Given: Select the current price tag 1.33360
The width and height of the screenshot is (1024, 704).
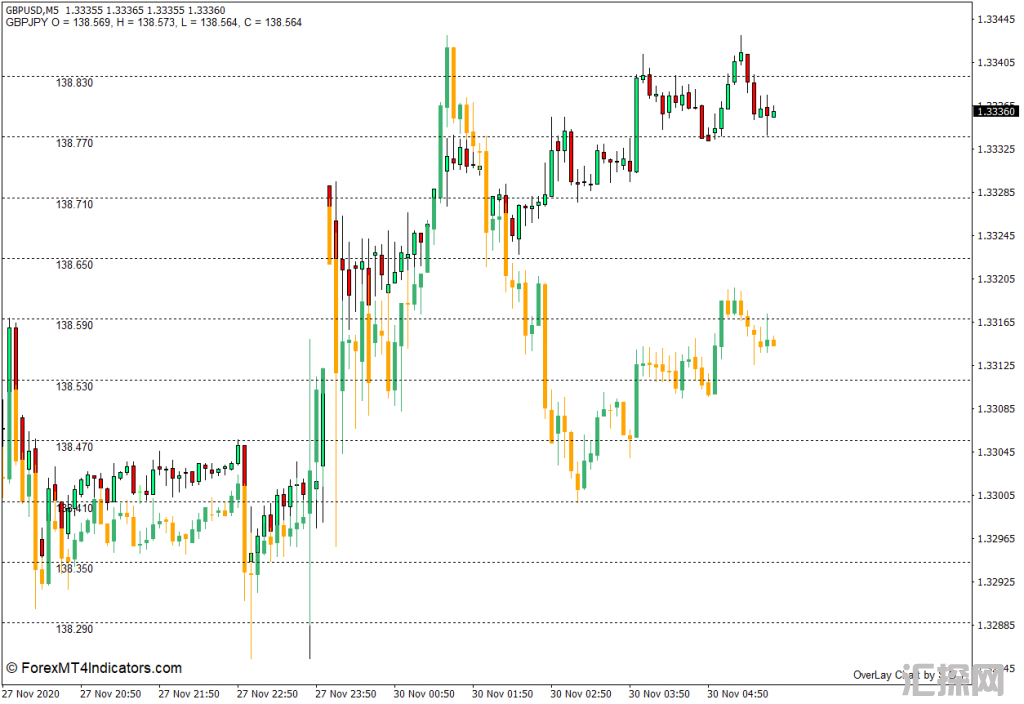Looking at the screenshot, I should (x=997, y=111).
